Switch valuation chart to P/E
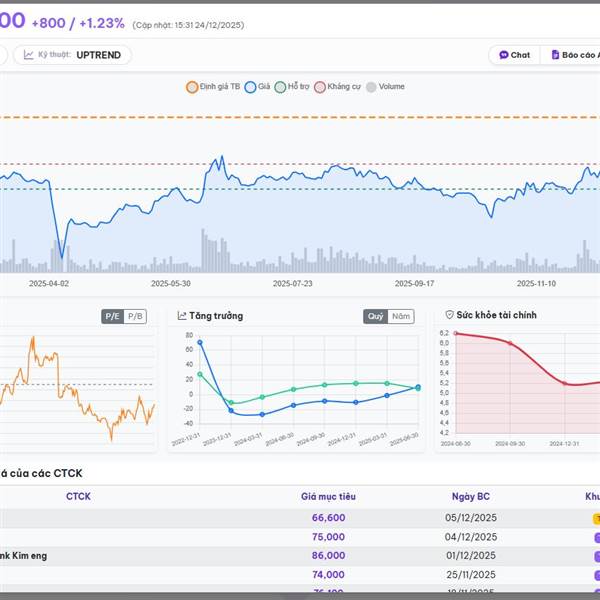The image size is (600, 600). (x=113, y=316)
